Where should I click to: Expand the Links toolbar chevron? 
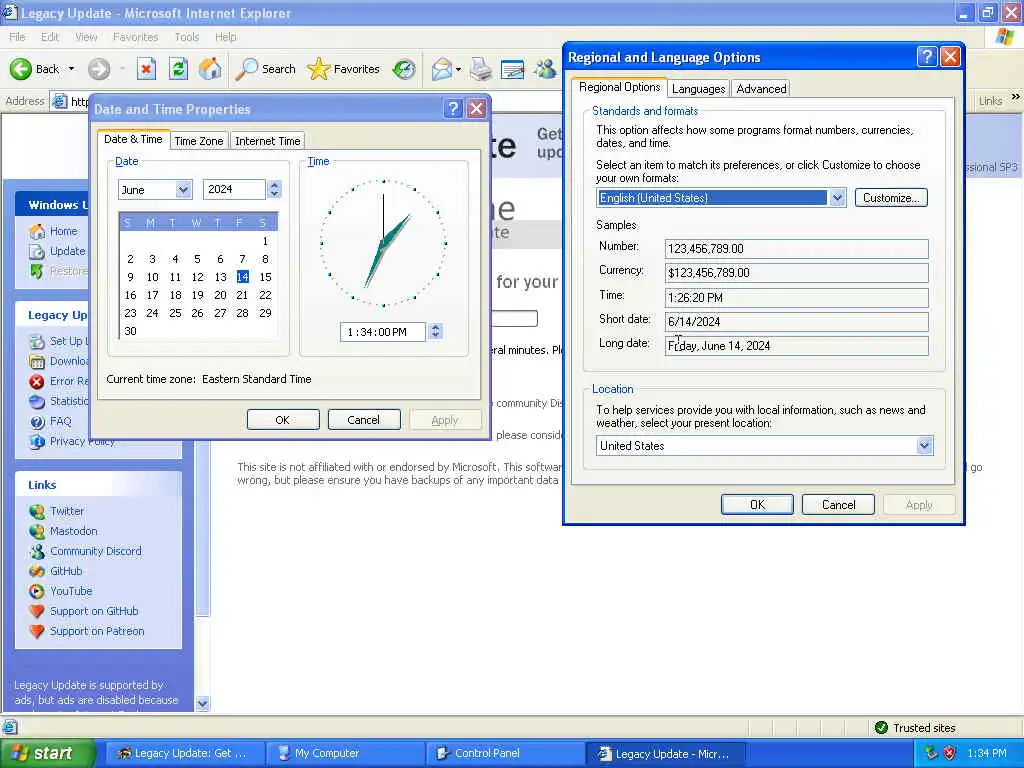(1016, 97)
